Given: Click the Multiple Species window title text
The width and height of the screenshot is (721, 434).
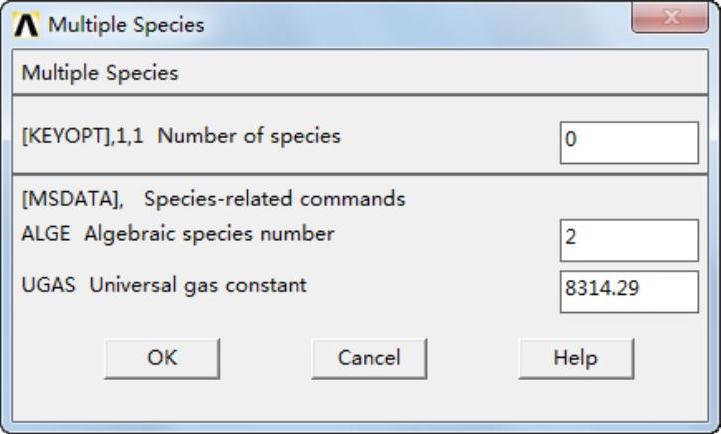Looking at the screenshot, I should (126, 25).
